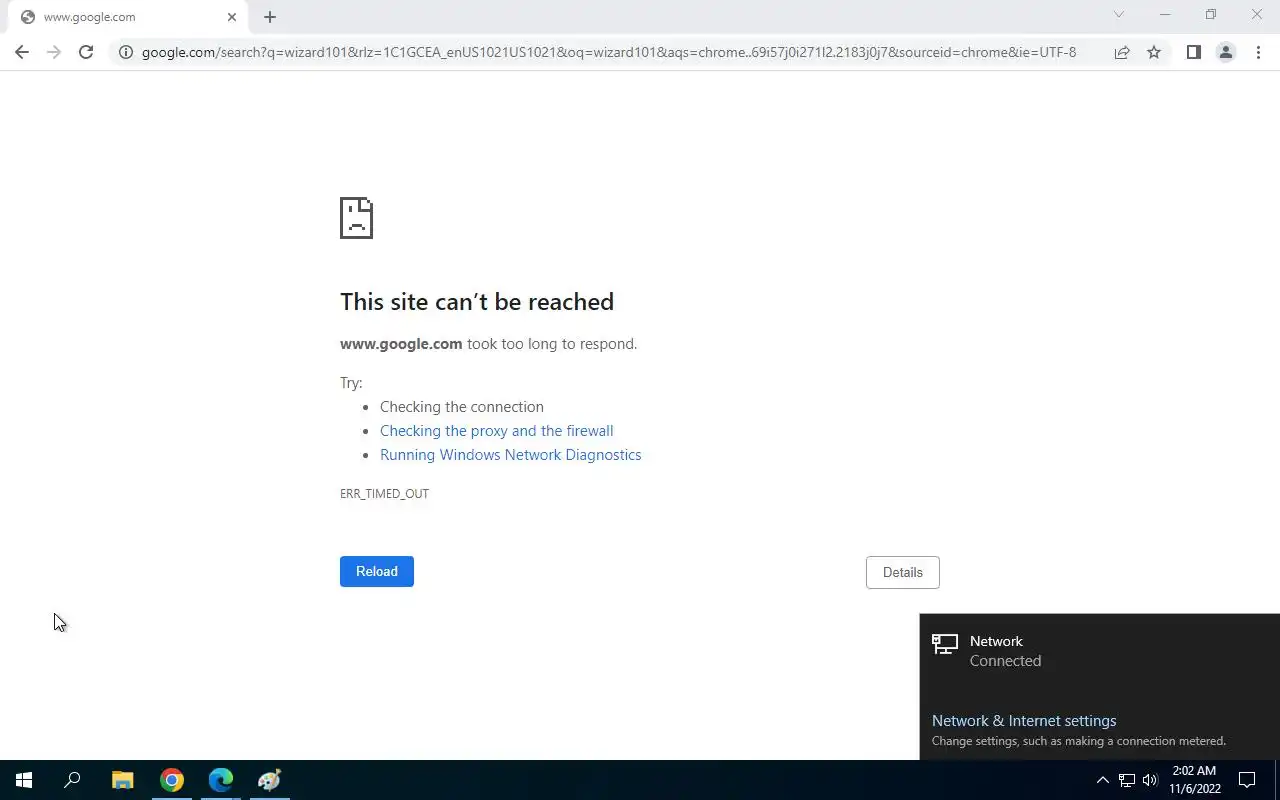This screenshot has height=800, width=1280.
Task: Launch Microsoft Edge from the taskbar
Action: click(x=221, y=780)
